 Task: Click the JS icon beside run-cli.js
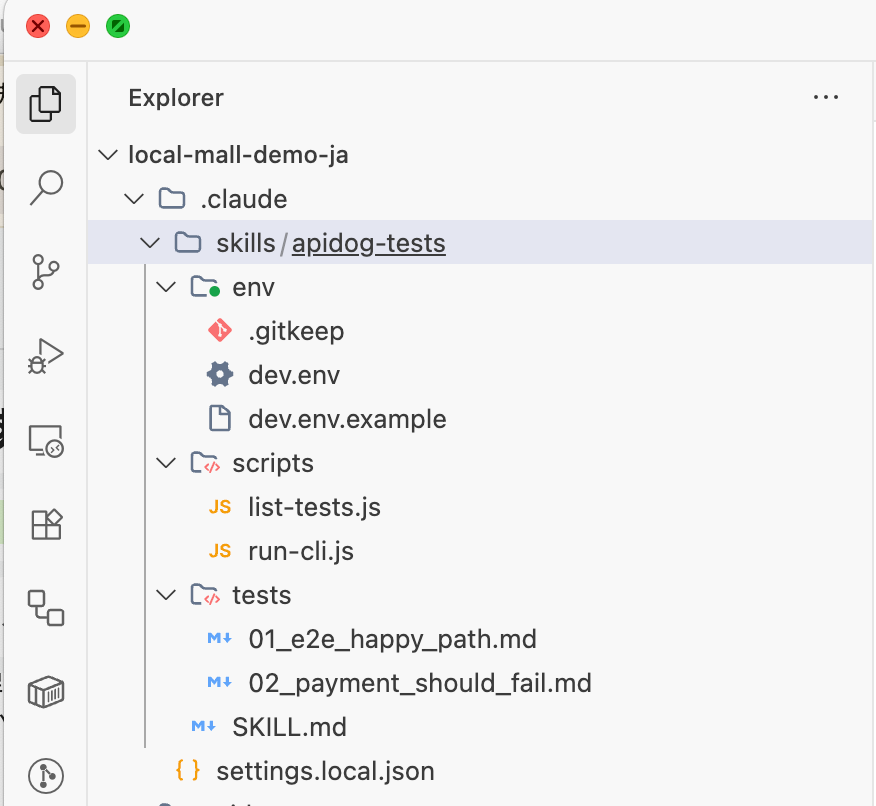(220, 551)
